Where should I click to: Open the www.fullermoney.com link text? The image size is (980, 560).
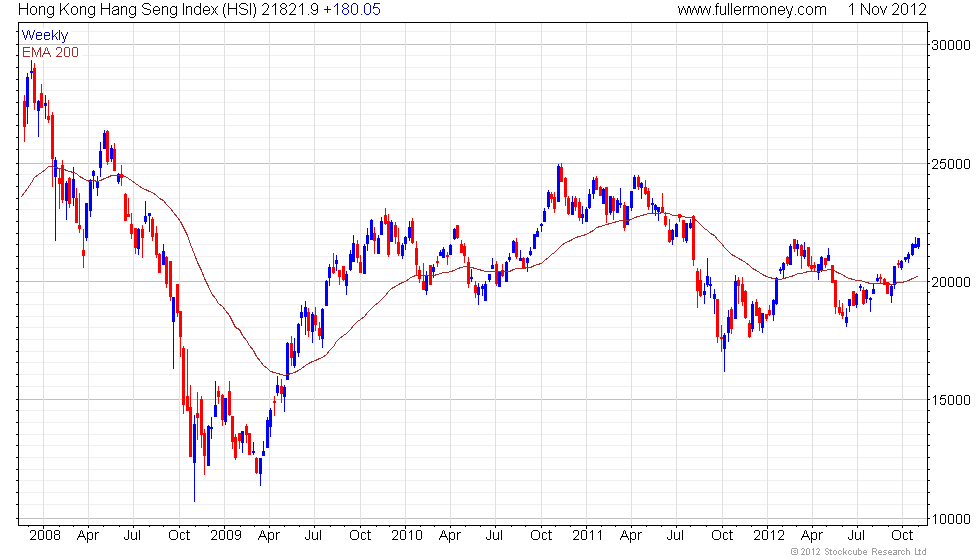click(x=752, y=9)
